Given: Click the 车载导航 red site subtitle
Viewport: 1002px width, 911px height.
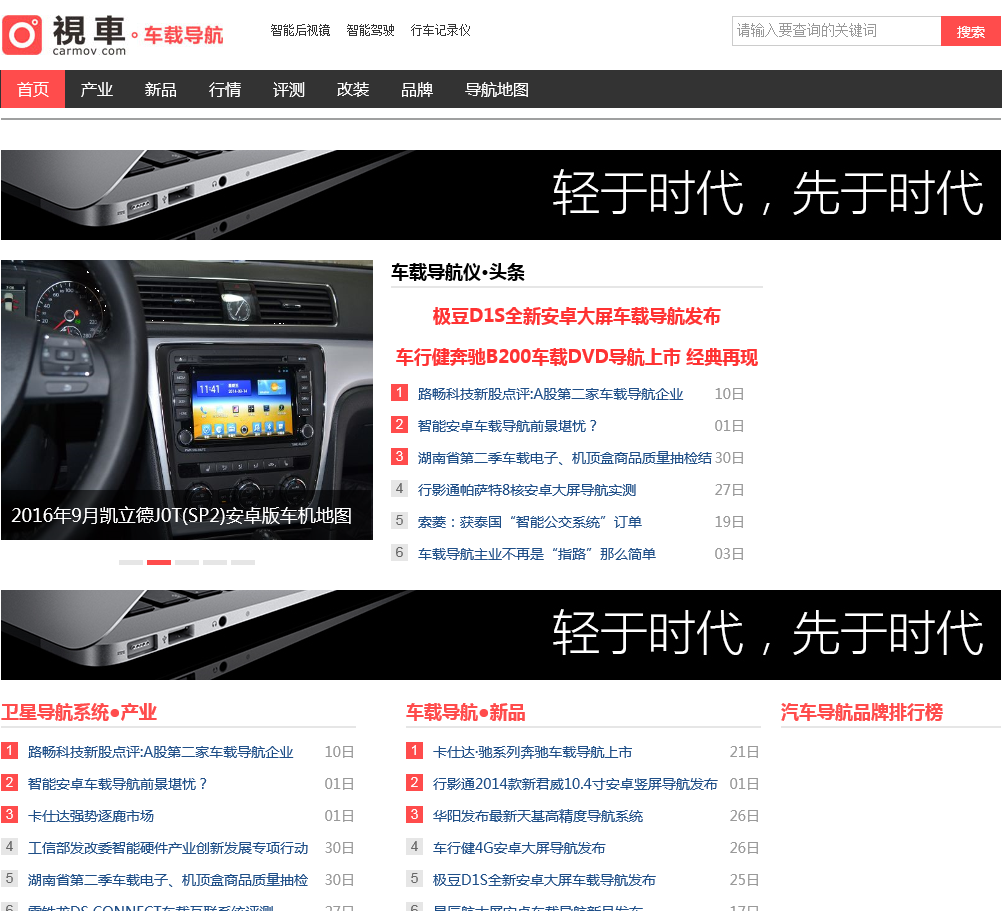Looking at the screenshot, I should [183, 34].
